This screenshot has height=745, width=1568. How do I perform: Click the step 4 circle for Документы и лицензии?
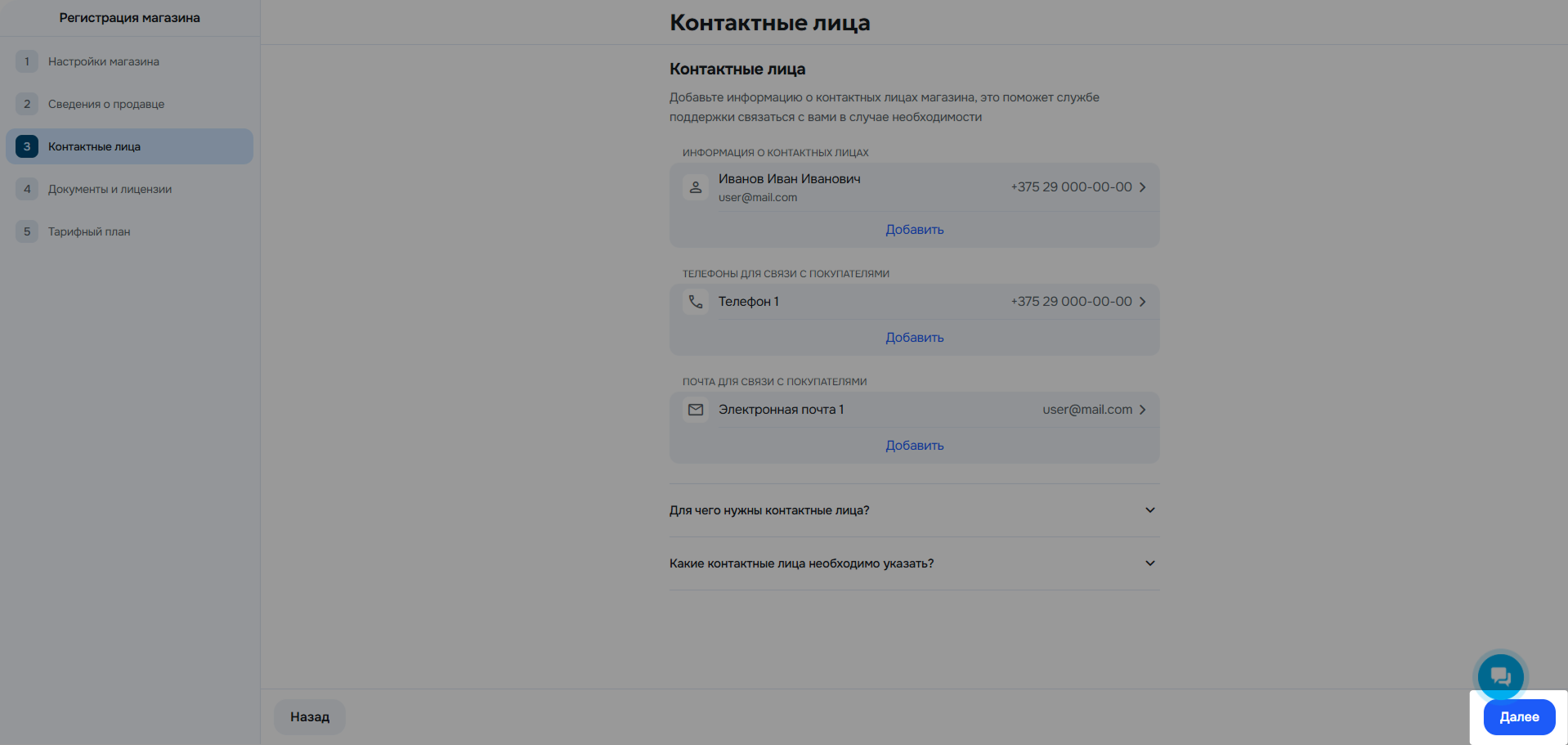[27, 188]
